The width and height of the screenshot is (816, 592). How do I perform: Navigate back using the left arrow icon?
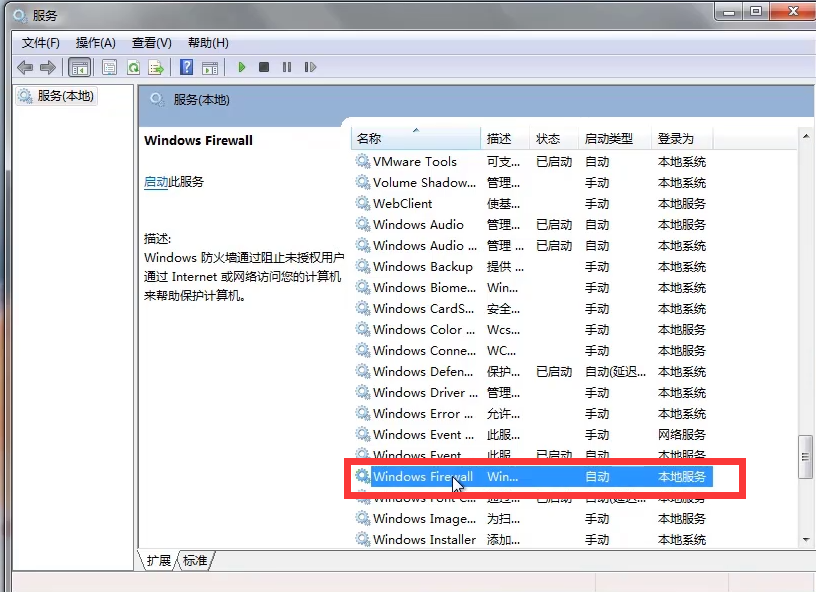point(25,67)
